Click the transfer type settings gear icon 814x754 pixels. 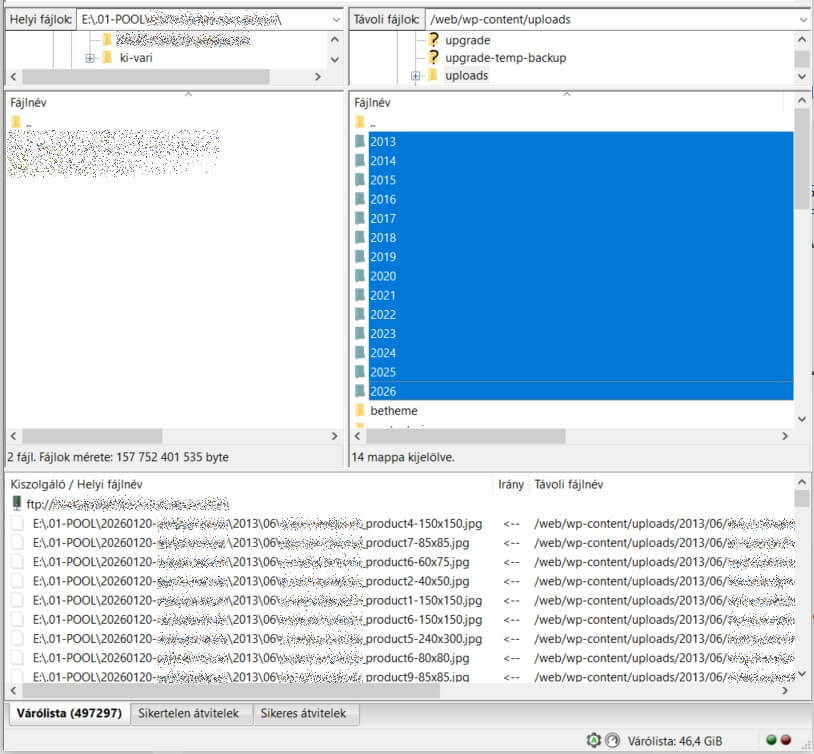593,741
